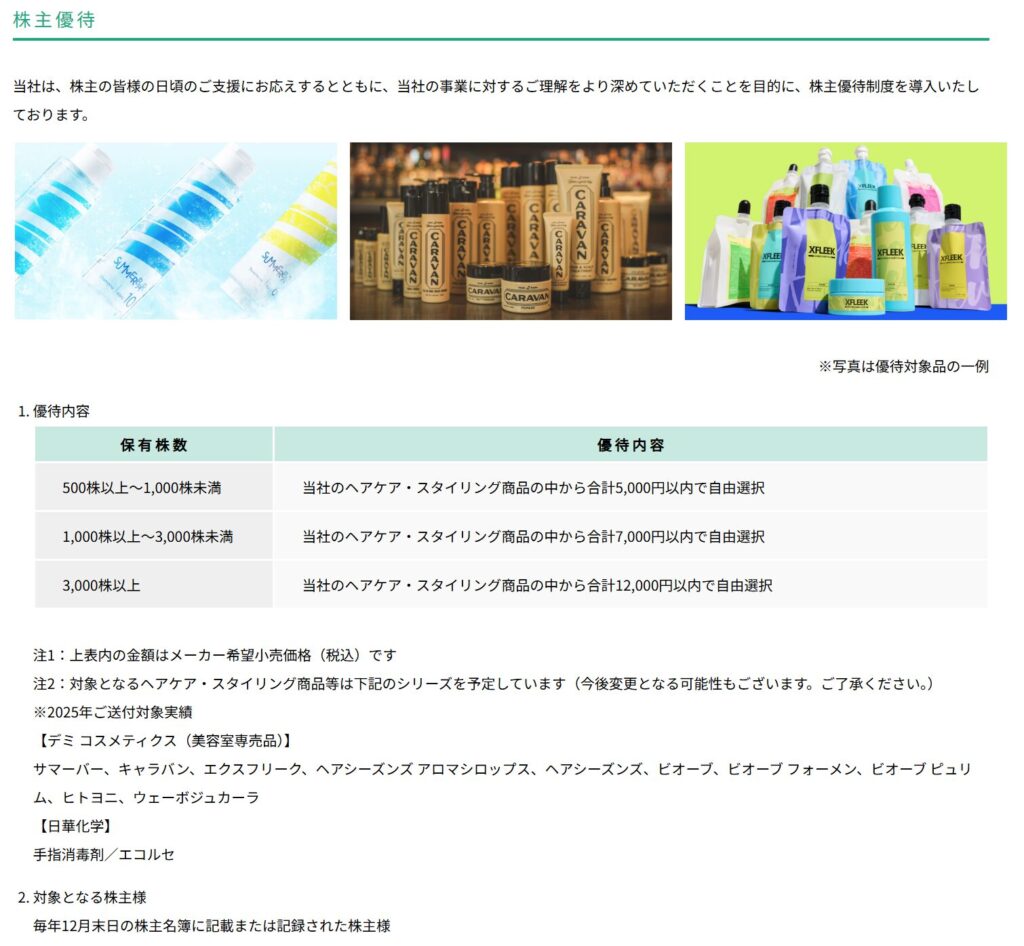The height and width of the screenshot is (946, 1024).
Task: Click the ※2025年ご送付対象実績 line
Action: (x=113, y=712)
